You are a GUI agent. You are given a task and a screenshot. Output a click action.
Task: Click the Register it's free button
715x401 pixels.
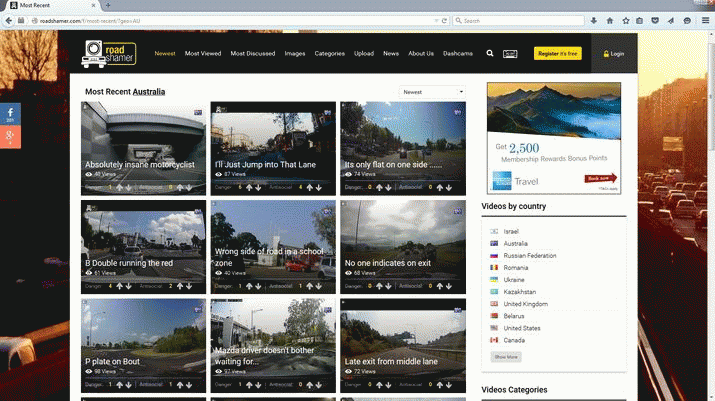[x=558, y=53]
